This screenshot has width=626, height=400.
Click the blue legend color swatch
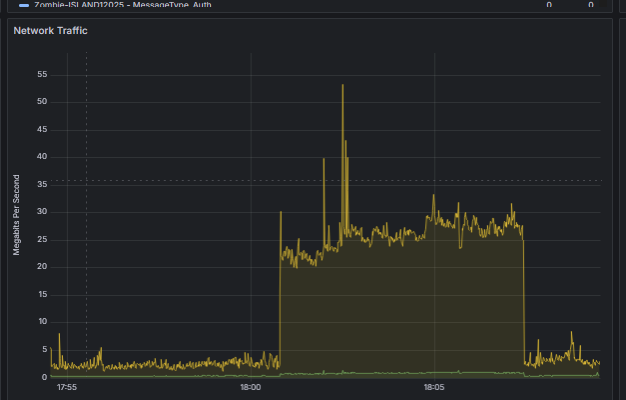[x=24, y=5]
